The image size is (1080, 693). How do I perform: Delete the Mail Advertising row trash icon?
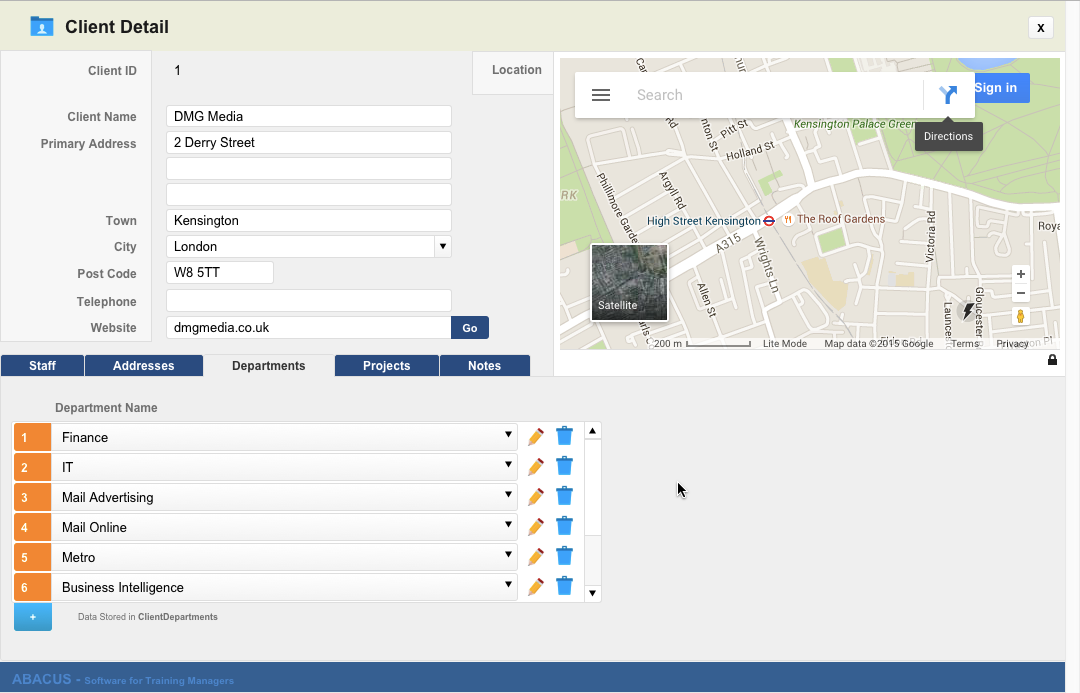[x=564, y=496]
